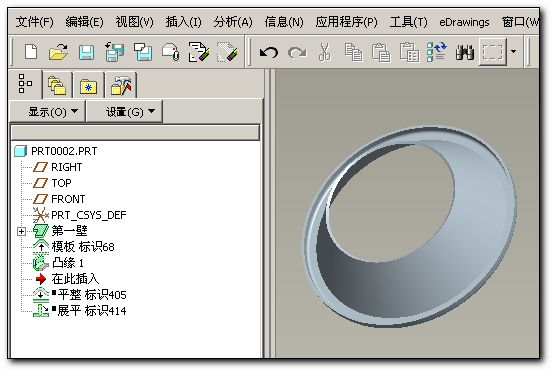Open the 工具(T) menu
This screenshot has height=372, width=553.
pos(408,22)
